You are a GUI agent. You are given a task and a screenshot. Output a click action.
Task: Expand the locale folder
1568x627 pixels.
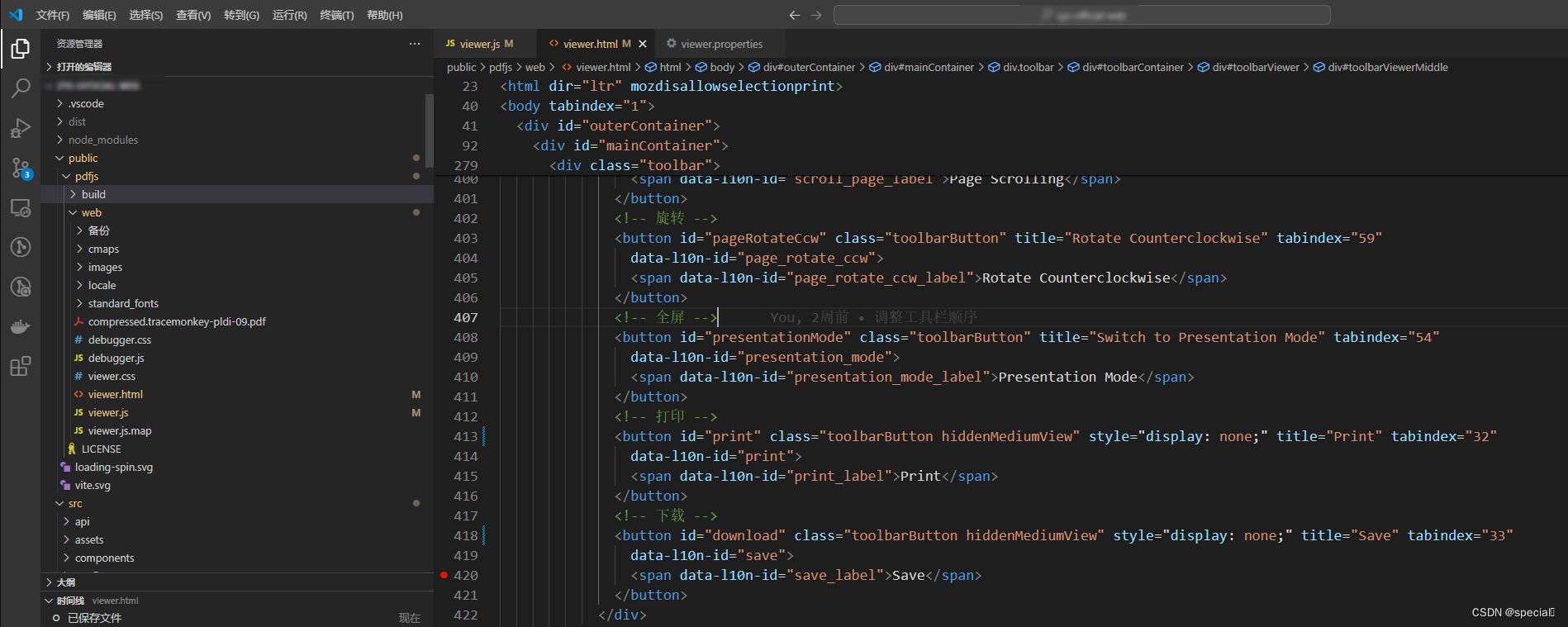point(237,285)
